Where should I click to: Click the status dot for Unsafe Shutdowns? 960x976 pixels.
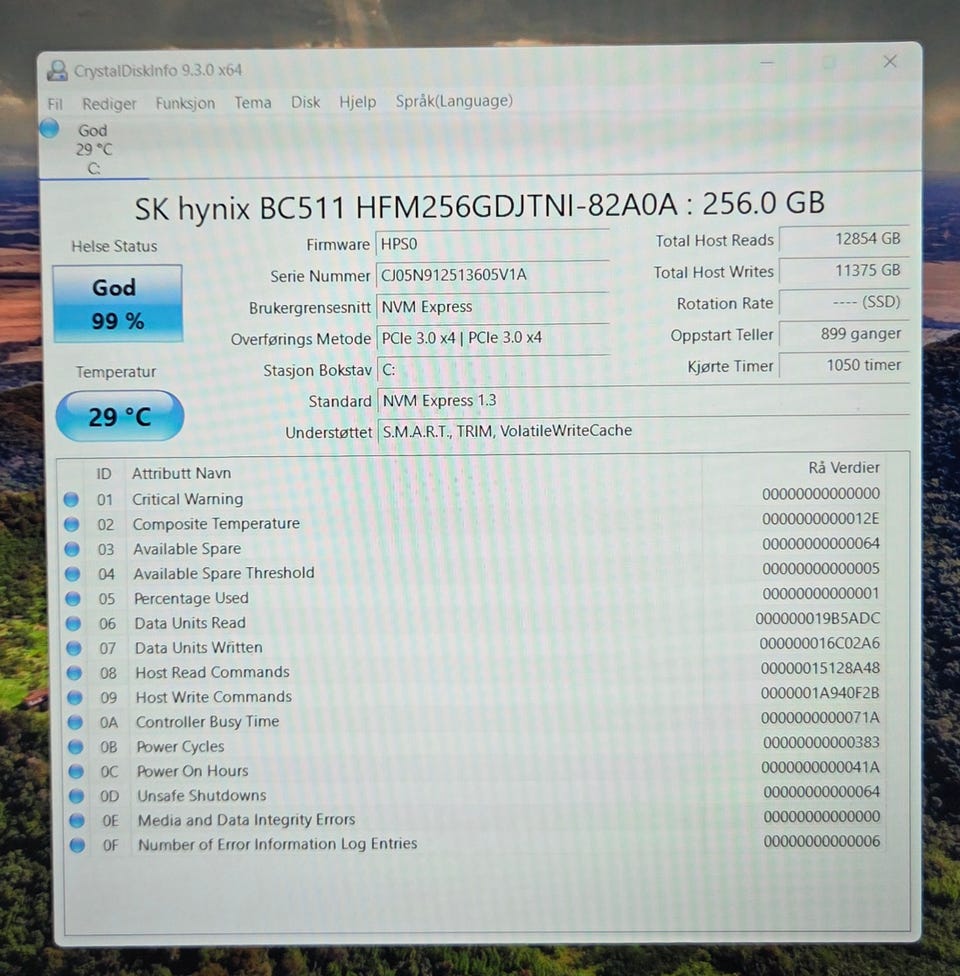coord(76,795)
